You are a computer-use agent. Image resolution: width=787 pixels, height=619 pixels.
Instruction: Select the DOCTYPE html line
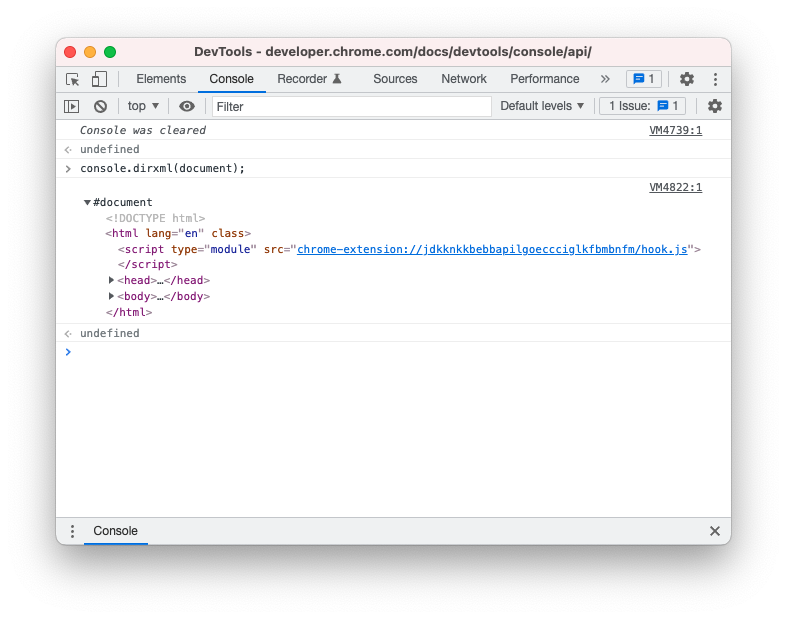pyautogui.click(x=155, y=218)
